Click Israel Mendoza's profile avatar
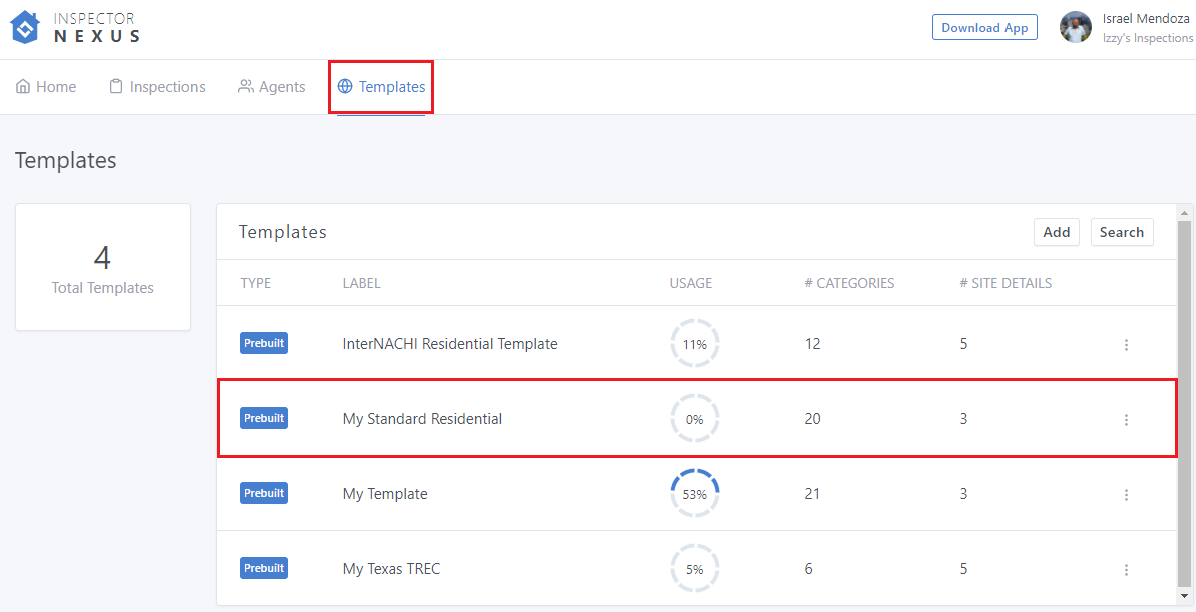 click(x=1076, y=27)
